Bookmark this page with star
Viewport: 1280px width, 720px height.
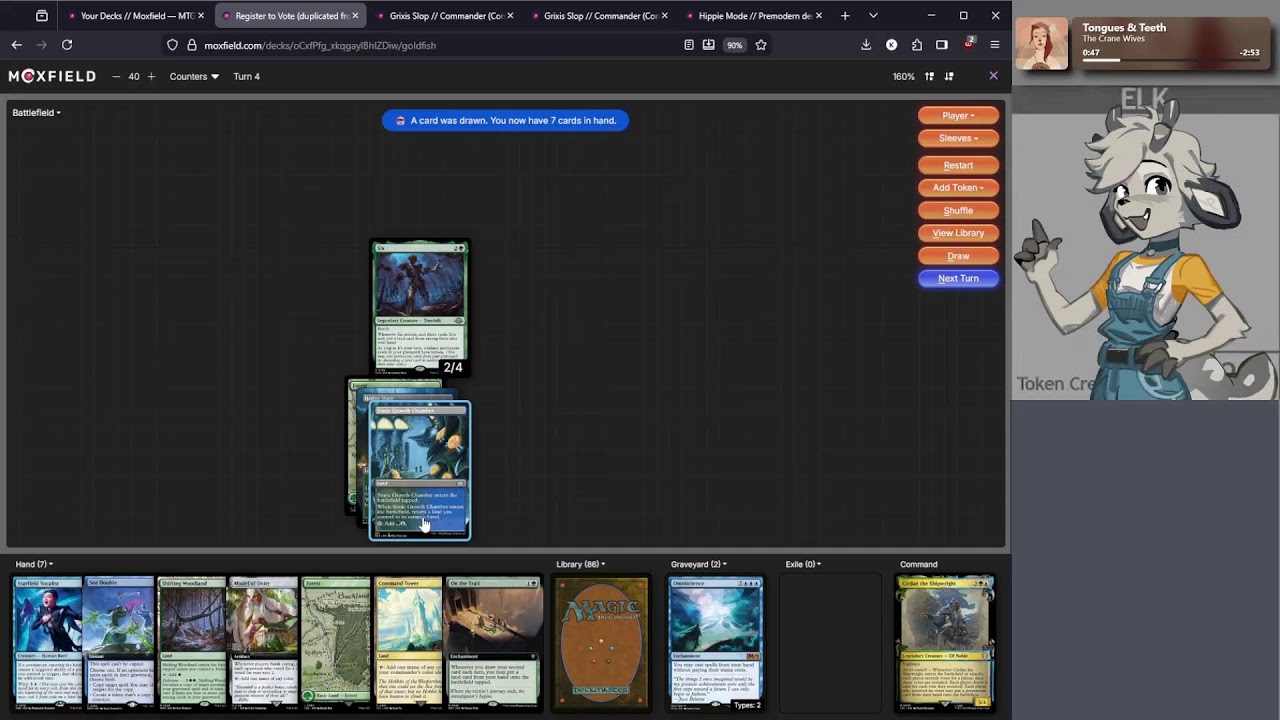tap(761, 45)
